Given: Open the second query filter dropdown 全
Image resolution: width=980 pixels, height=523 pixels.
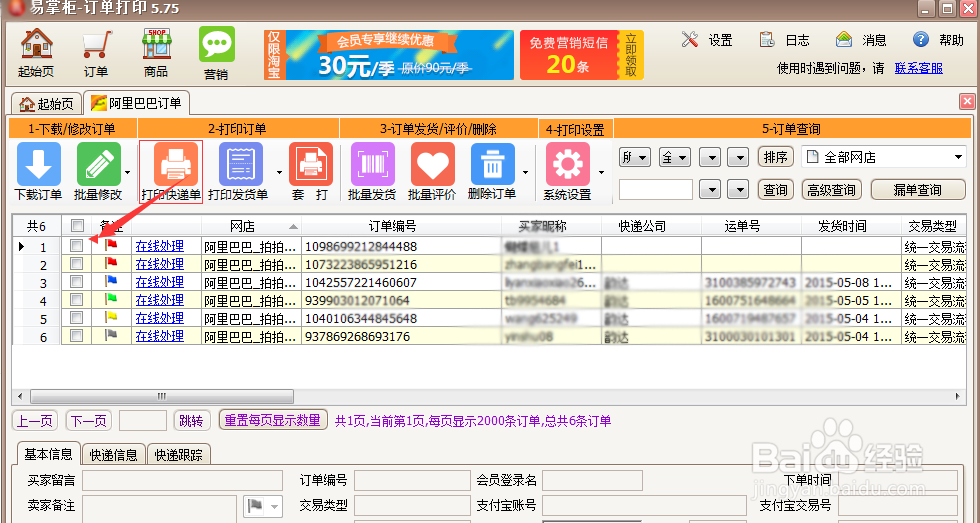Looking at the screenshot, I should coord(674,157).
